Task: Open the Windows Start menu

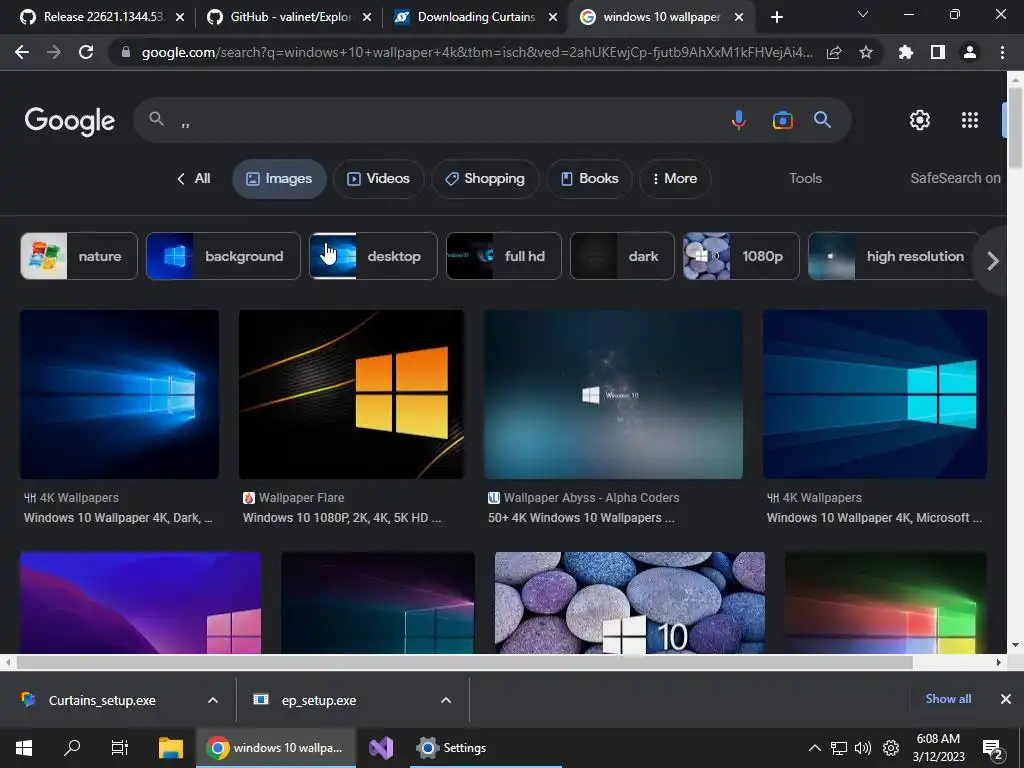Action: [24, 748]
